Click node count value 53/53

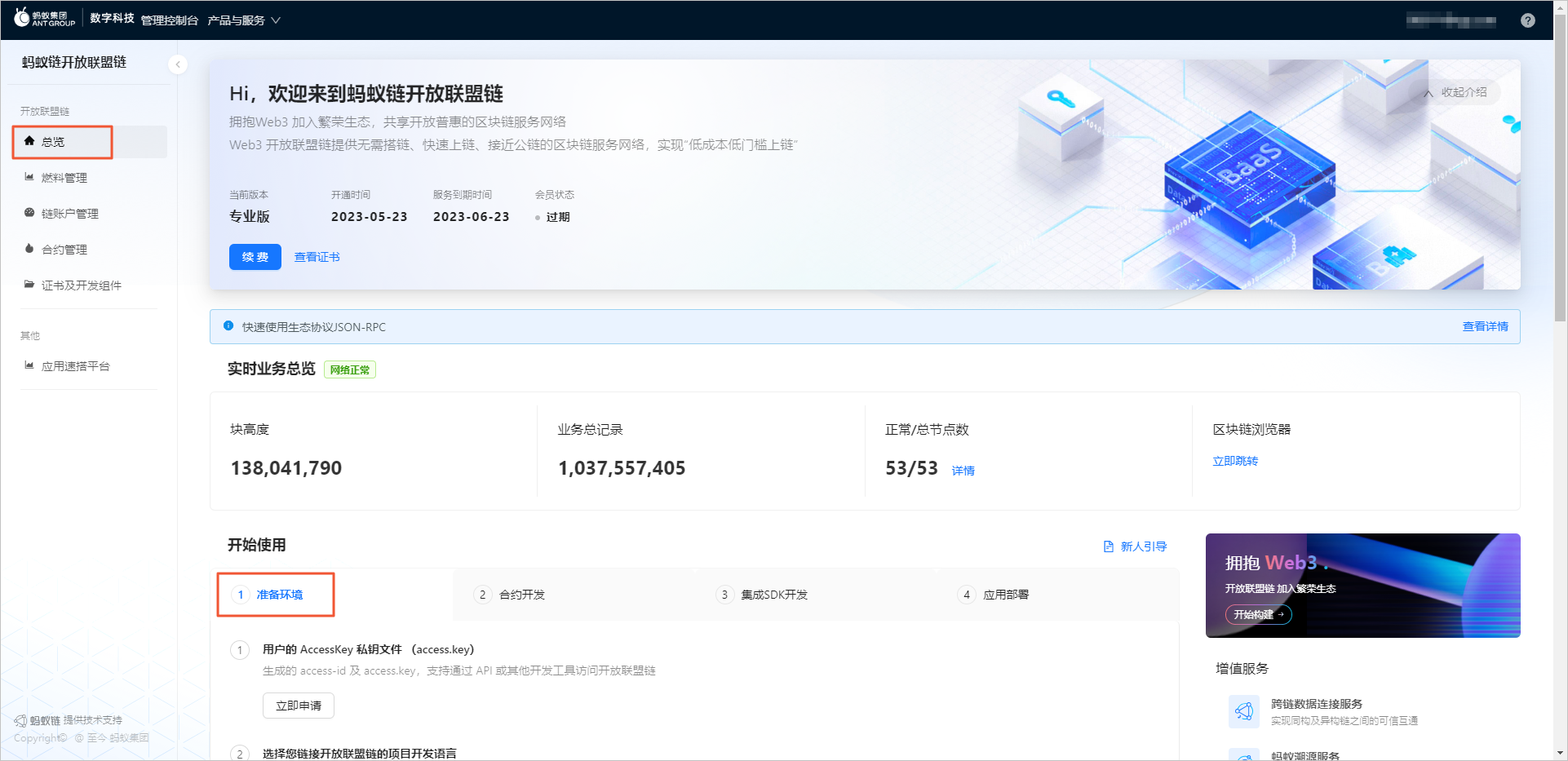(912, 468)
